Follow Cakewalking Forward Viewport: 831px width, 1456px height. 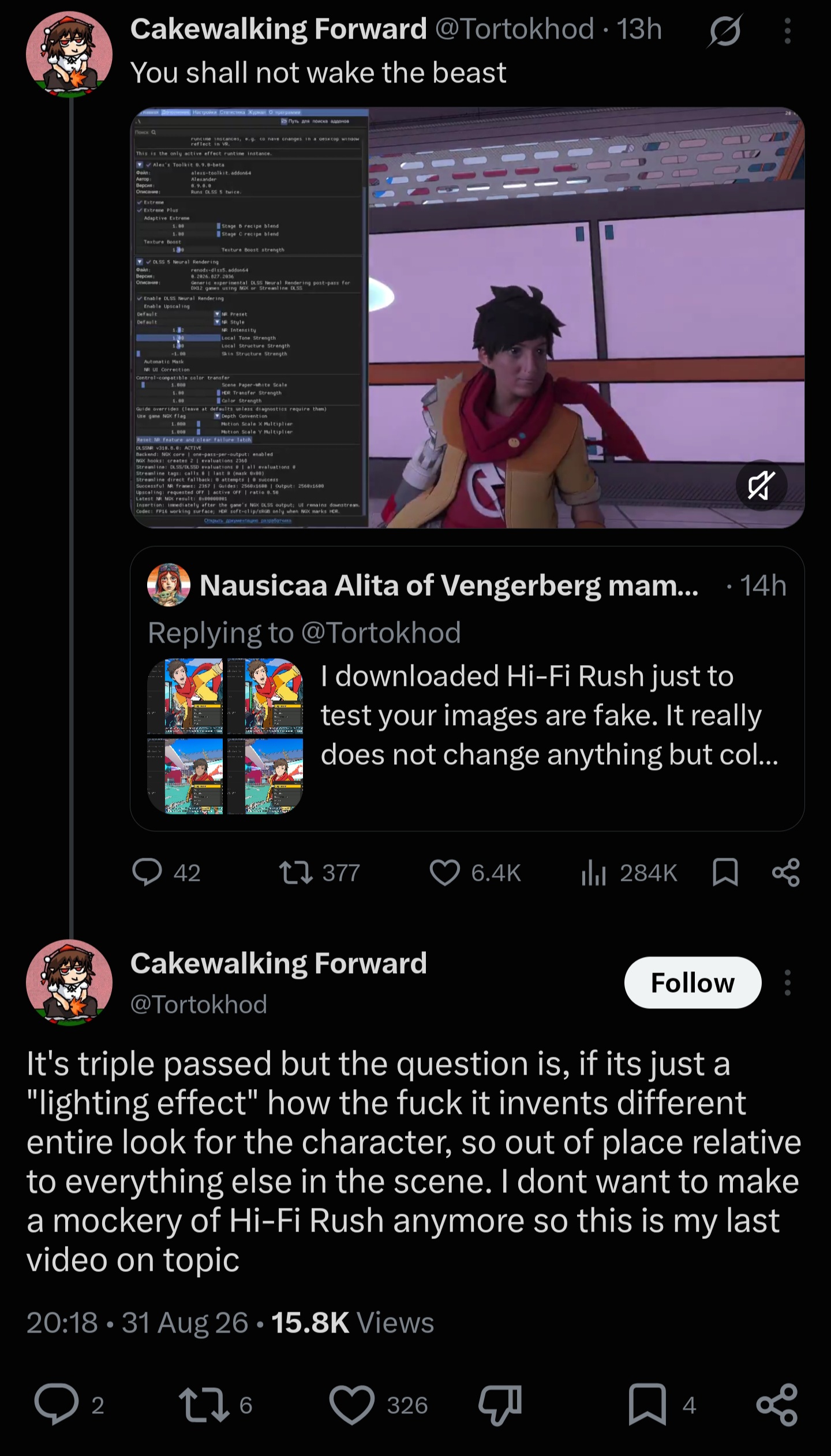[x=692, y=982]
